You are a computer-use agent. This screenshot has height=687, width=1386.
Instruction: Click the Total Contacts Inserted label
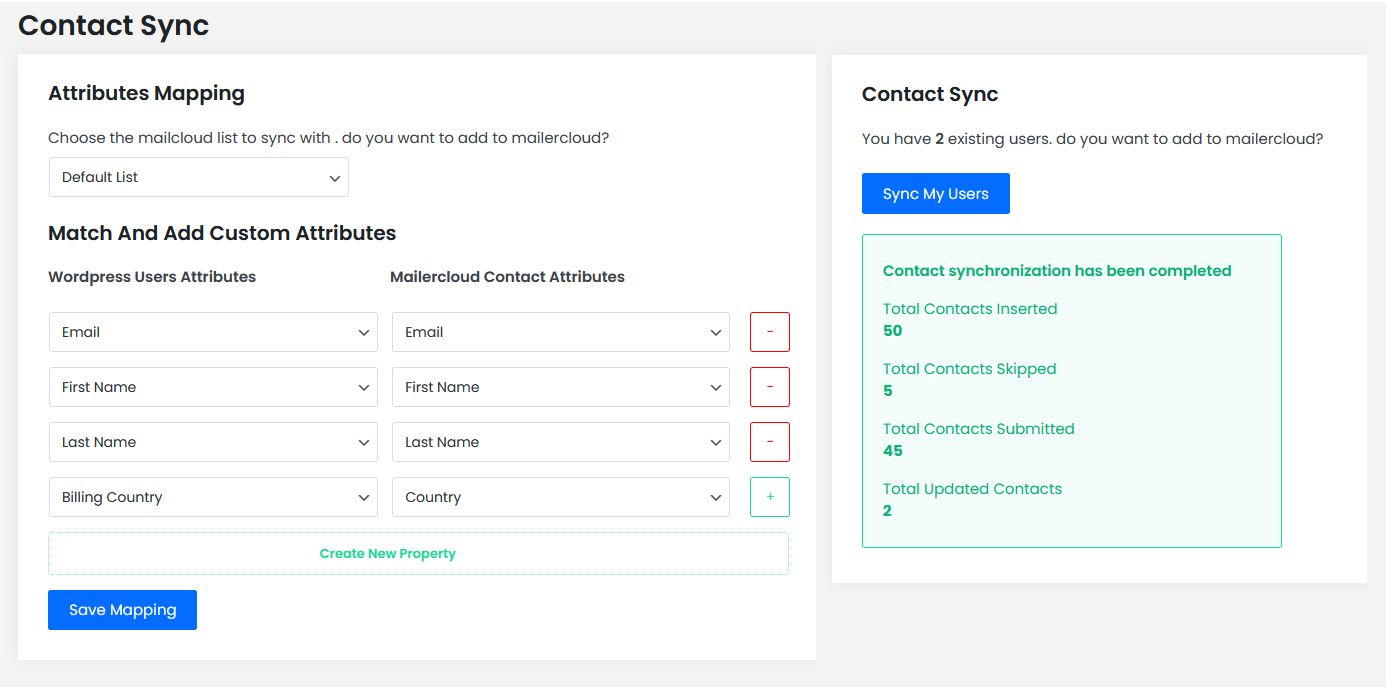coord(970,309)
